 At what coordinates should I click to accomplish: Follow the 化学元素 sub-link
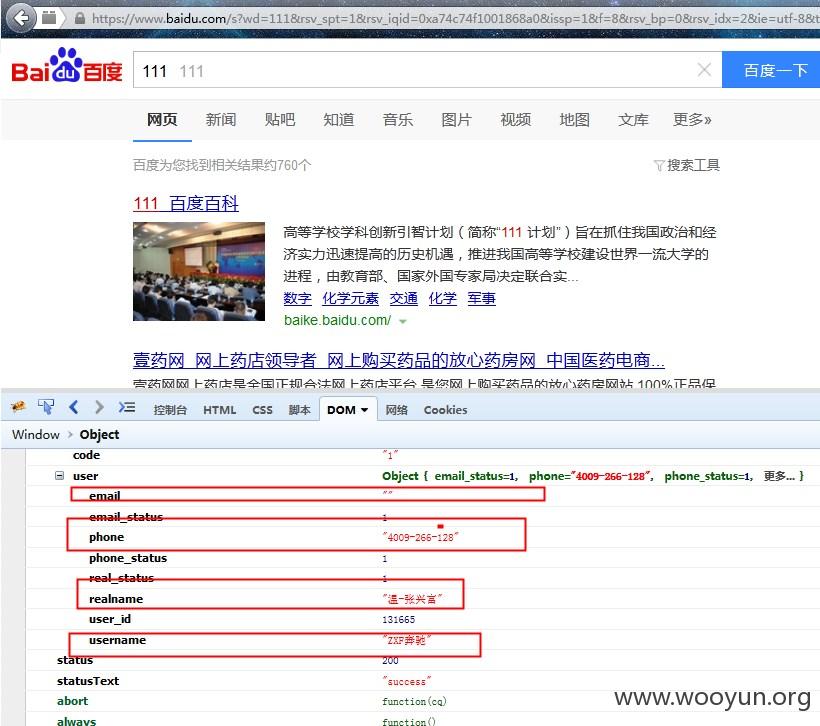350,298
